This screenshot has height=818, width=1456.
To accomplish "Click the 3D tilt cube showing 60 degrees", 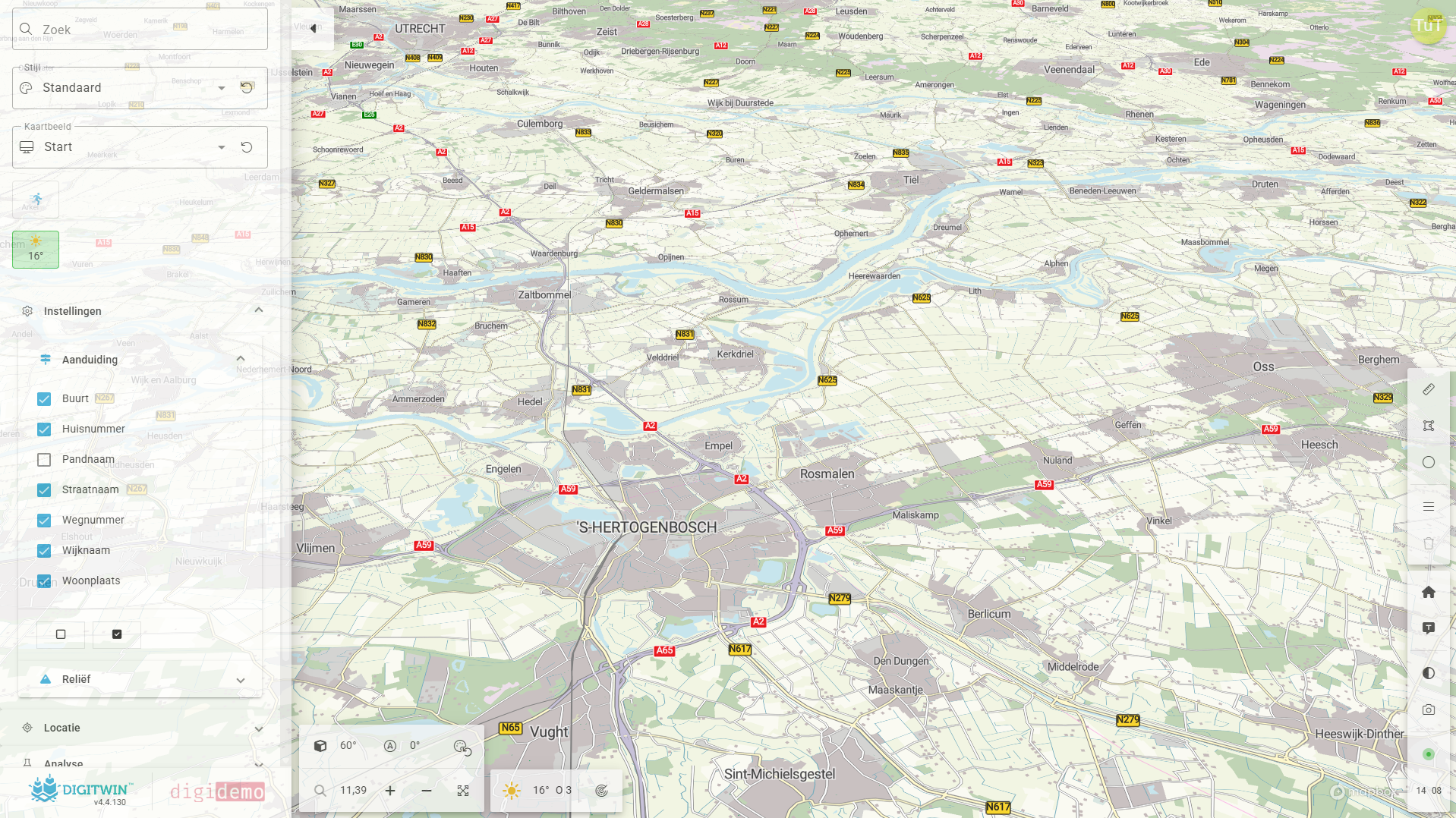I will tap(322, 745).
